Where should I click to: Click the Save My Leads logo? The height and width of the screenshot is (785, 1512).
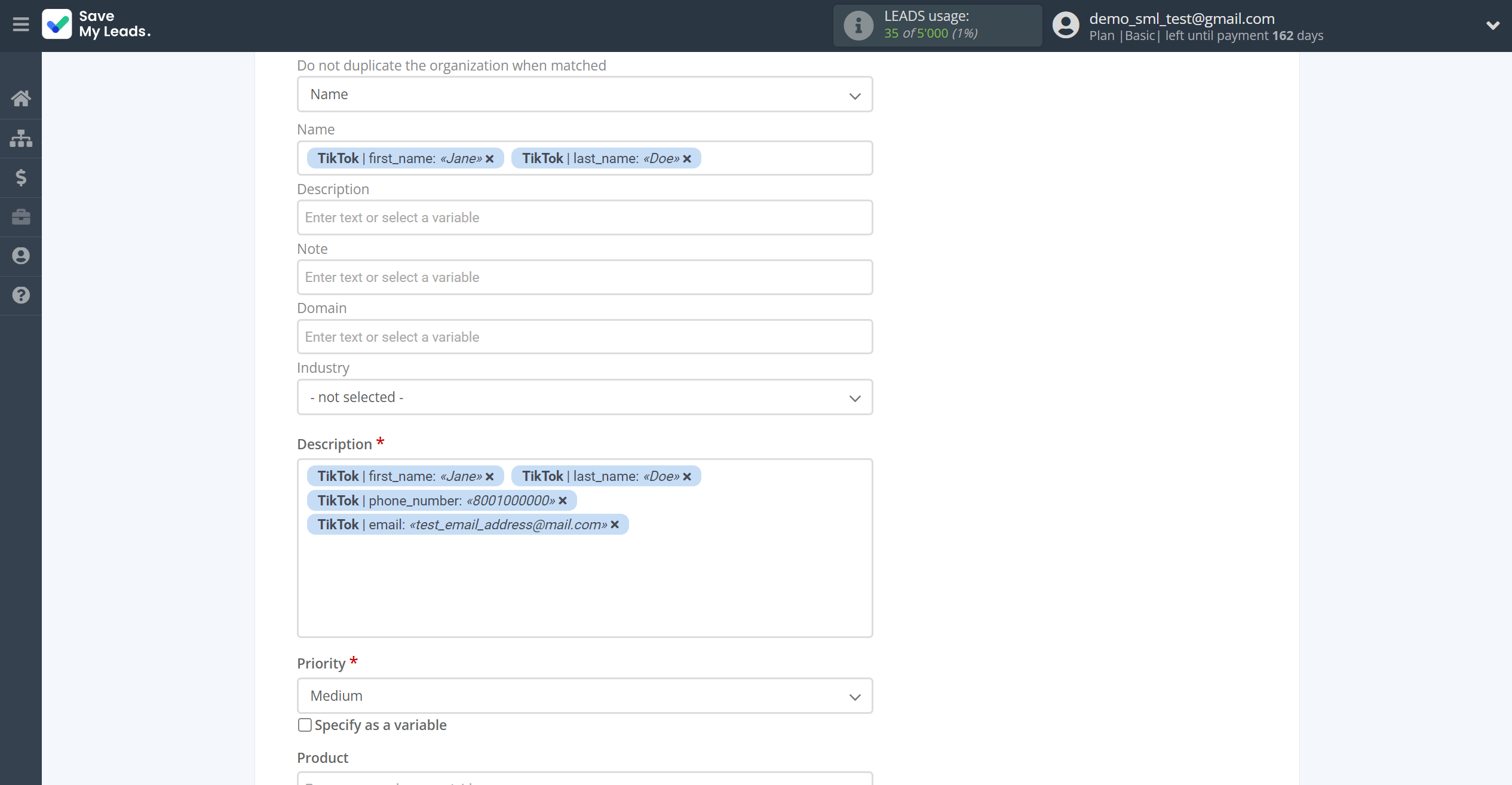(96, 24)
